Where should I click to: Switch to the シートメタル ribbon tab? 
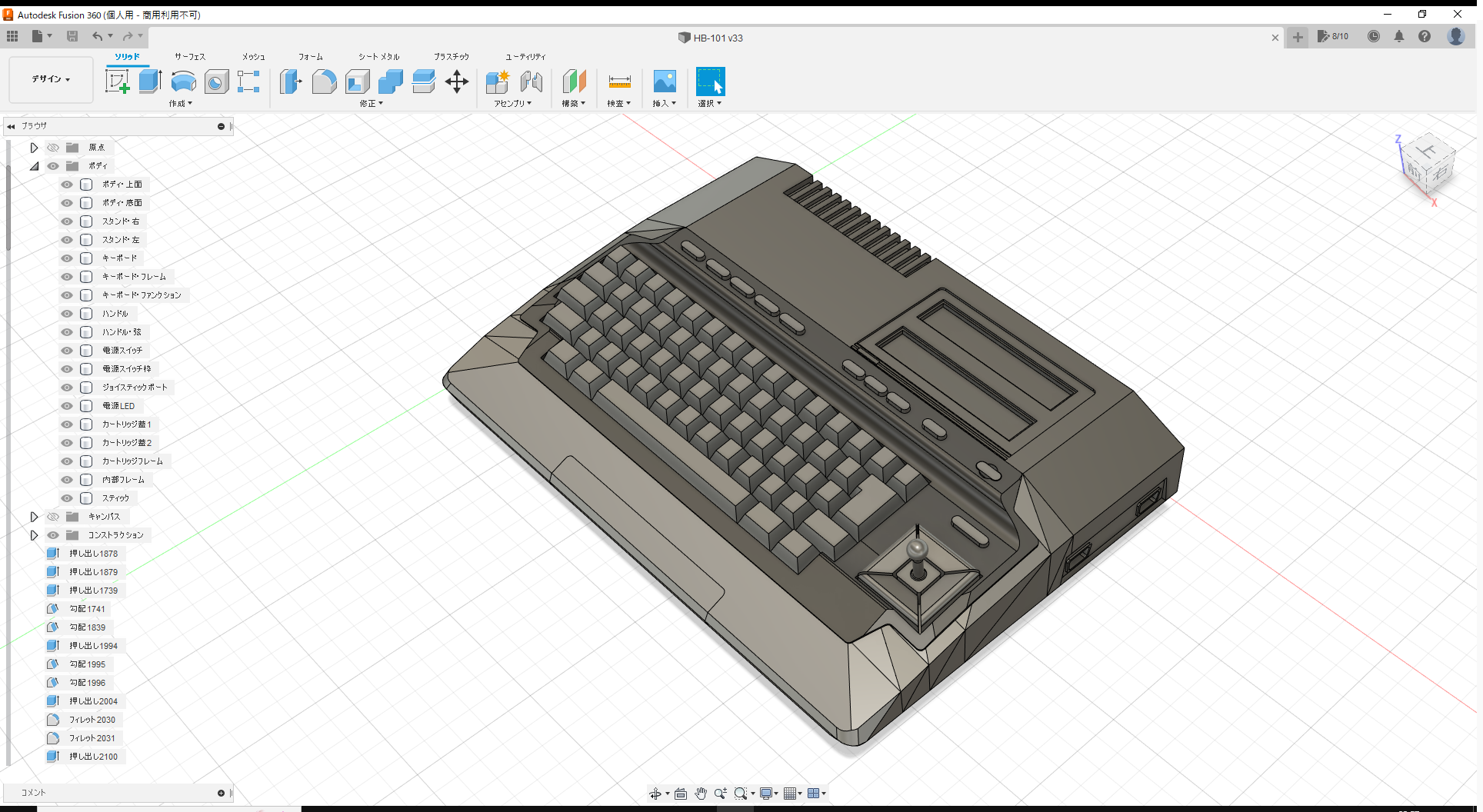point(378,56)
